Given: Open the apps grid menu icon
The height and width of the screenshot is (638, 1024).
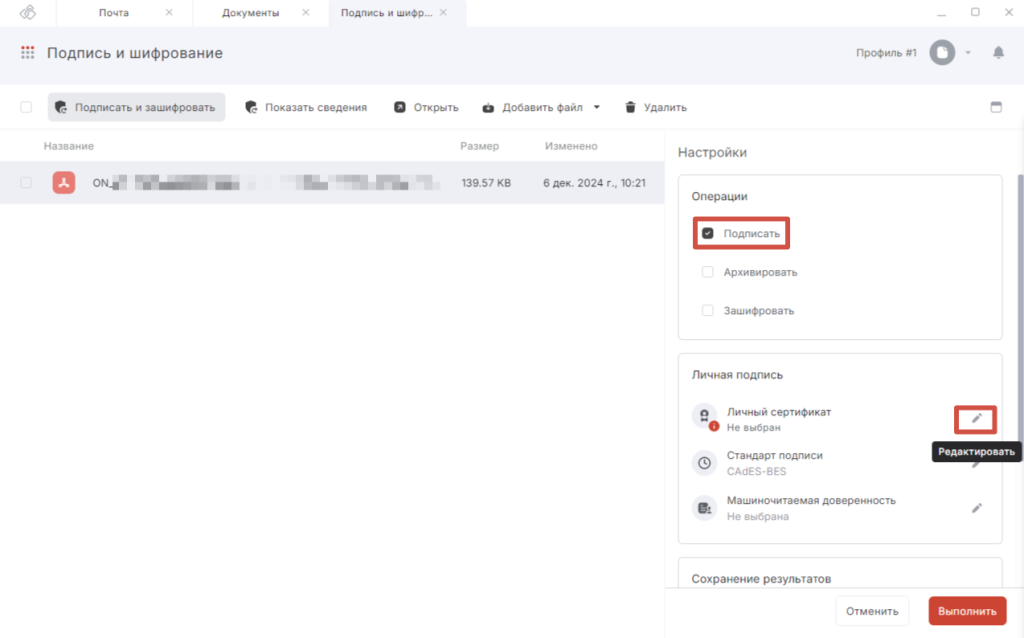Looking at the screenshot, I should pos(27,53).
